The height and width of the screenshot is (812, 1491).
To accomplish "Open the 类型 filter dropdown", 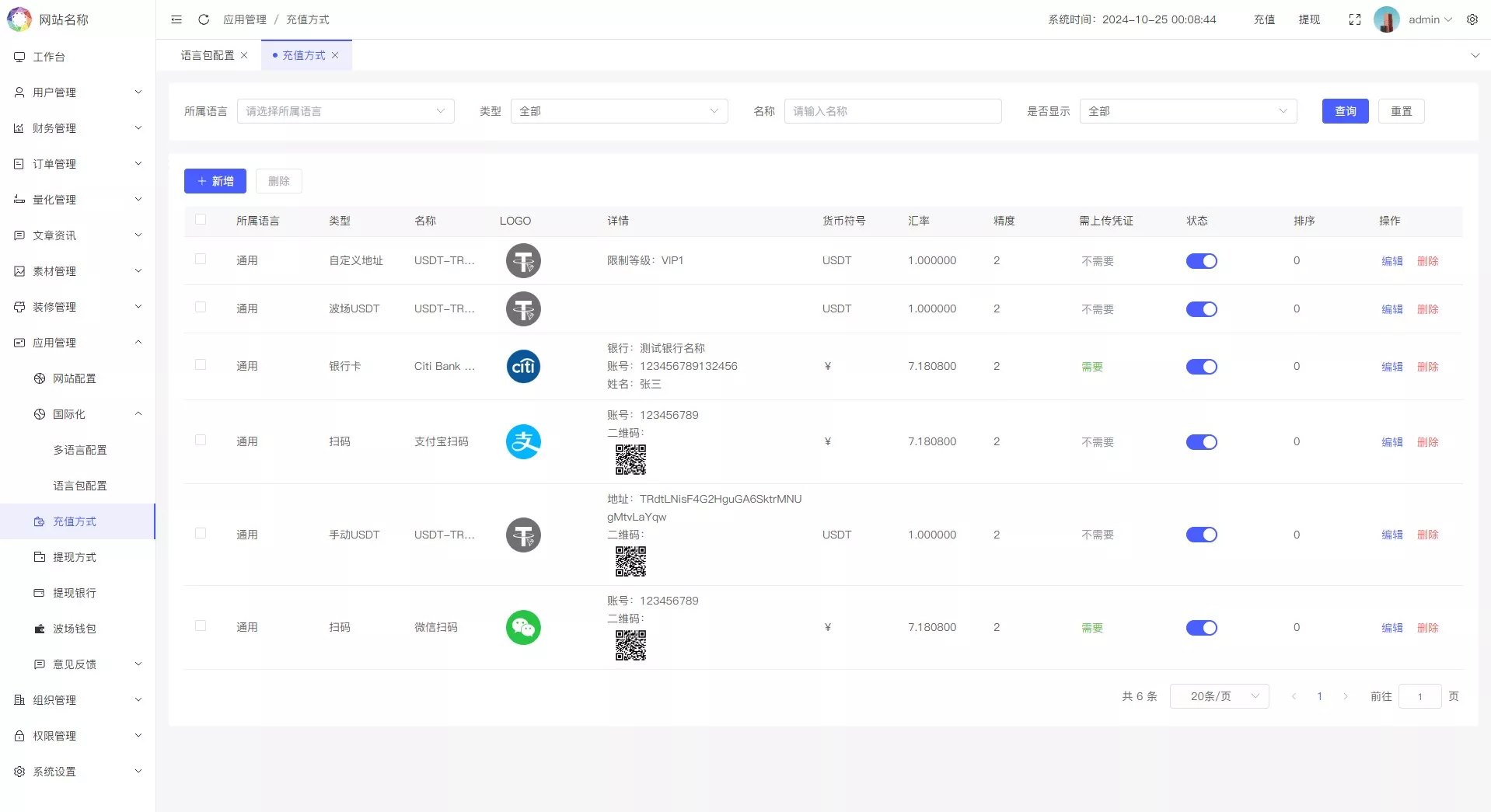I will coord(618,111).
